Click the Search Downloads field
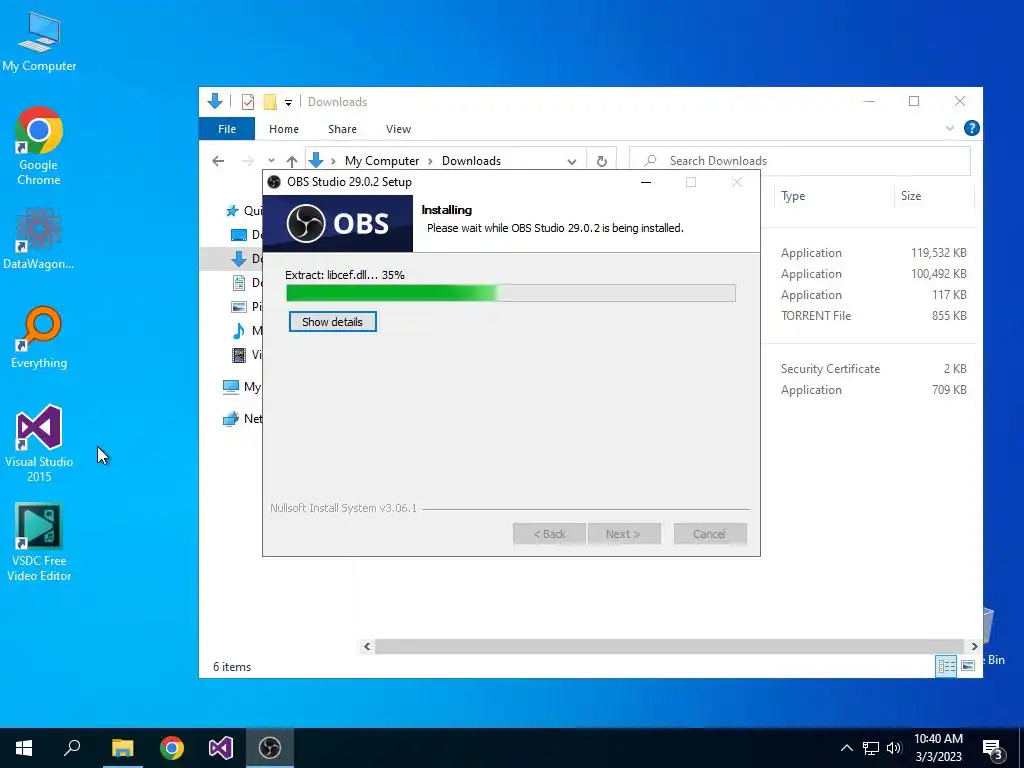The width and height of the screenshot is (1024, 768). pyautogui.click(x=799, y=161)
